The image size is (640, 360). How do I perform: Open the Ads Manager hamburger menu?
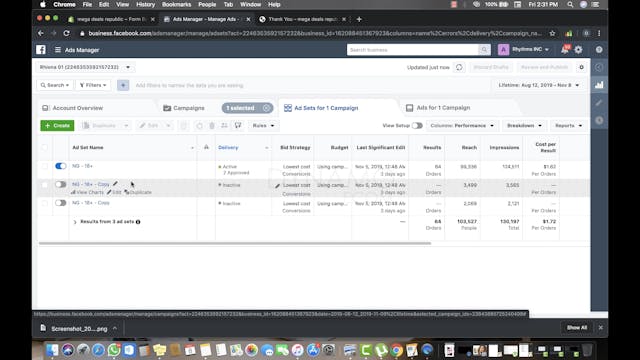click(58, 50)
